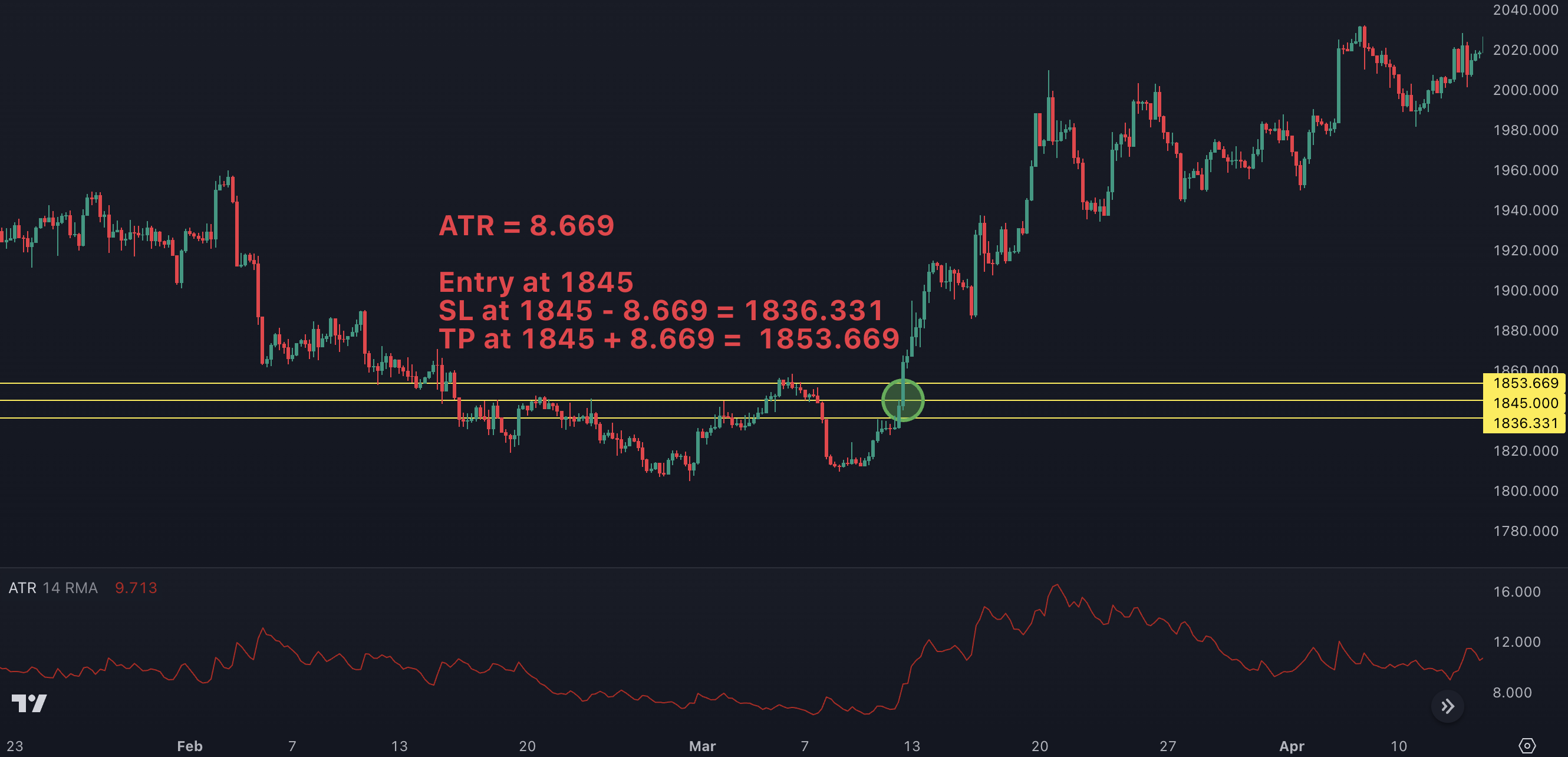This screenshot has height=757, width=1568.
Task: Click the 'RMA' smoothing text in the ATR label
Action: (x=81, y=588)
